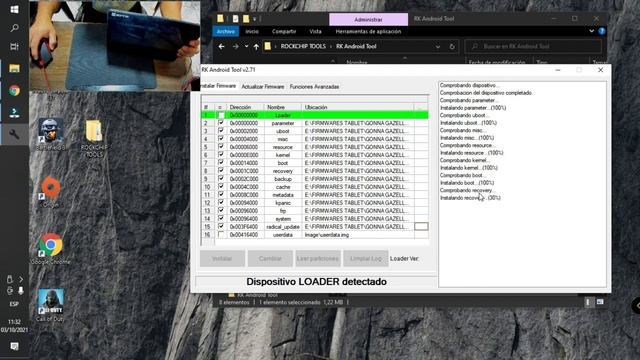640x360 pixels.
Task: Uncheck the kernel partition checkbox
Action: pyautogui.click(x=221, y=155)
